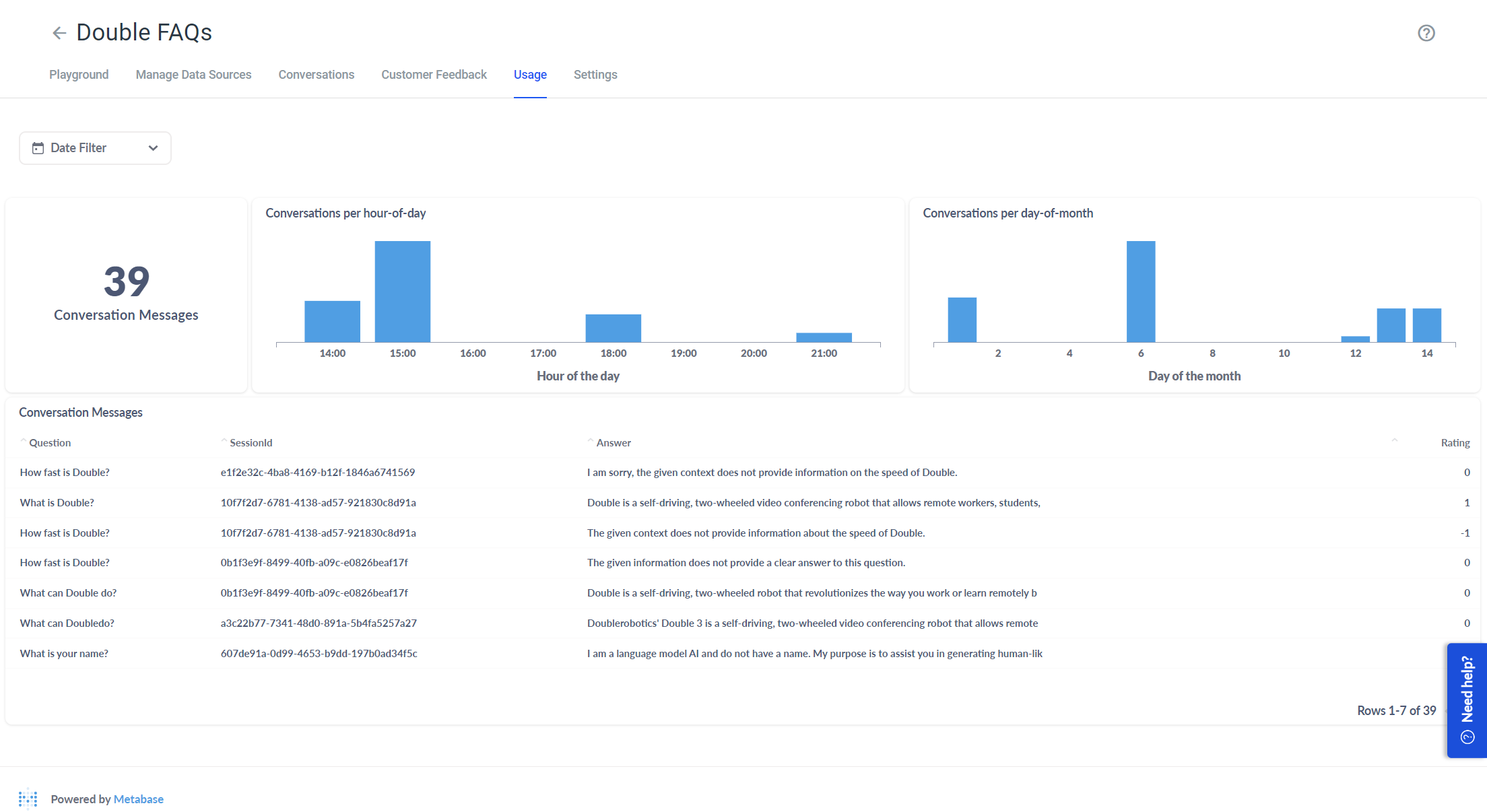This screenshot has height=812, width=1487.
Task: Expand the Date Filter dropdown chevron
Action: [153, 148]
